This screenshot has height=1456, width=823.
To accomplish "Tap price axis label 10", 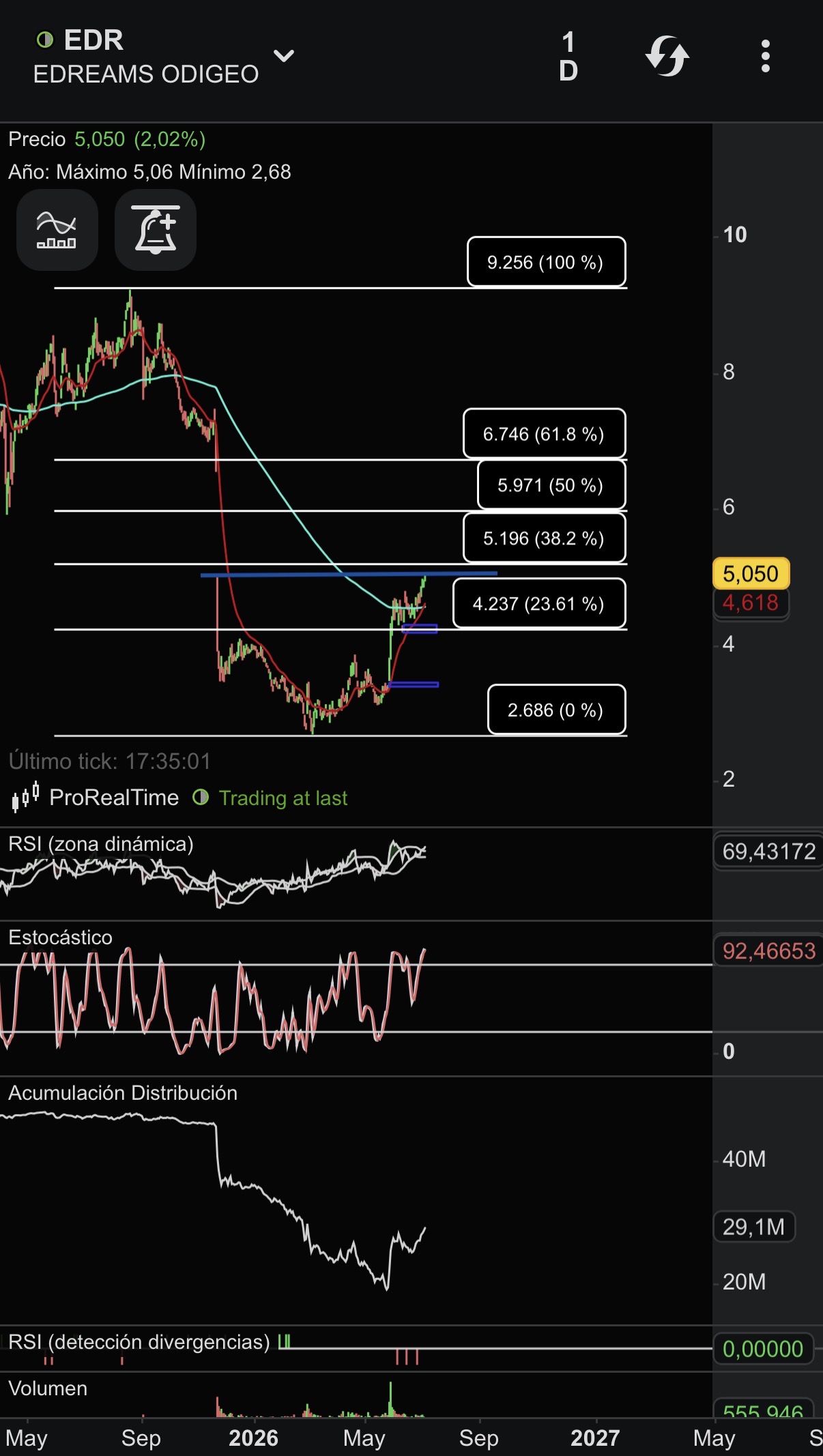I will coord(735,235).
